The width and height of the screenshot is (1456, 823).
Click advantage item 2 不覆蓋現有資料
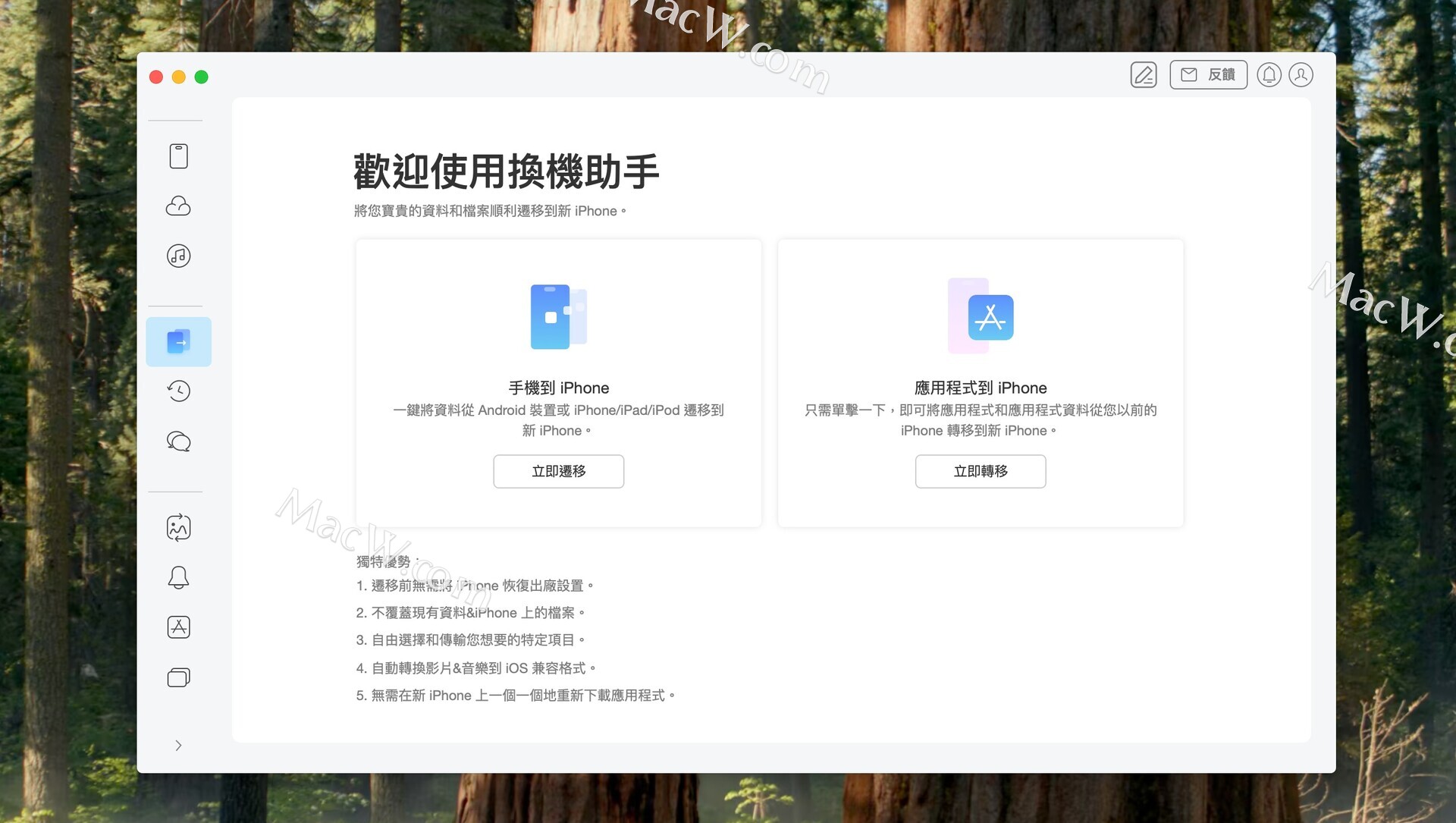(x=470, y=613)
